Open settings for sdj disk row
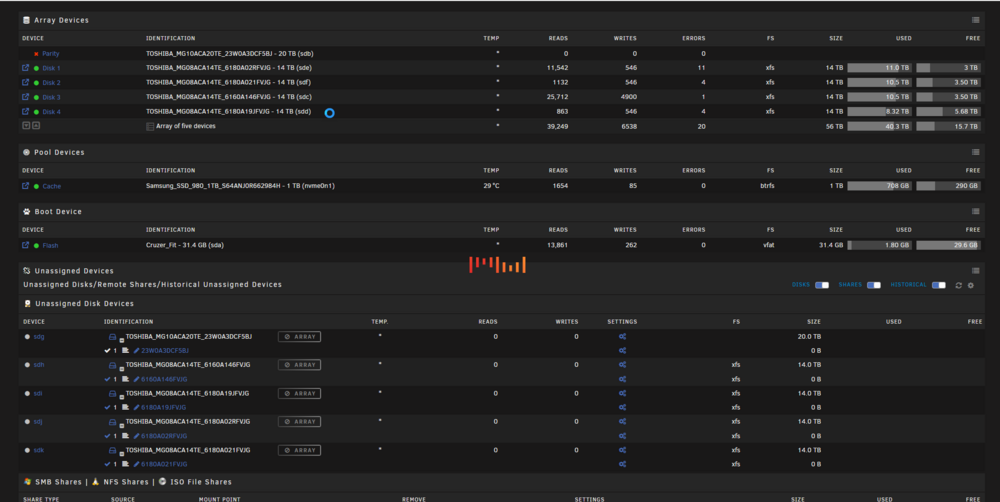This screenshot has height=502, width=1000. pyautogui.click(x=622, y=422)
